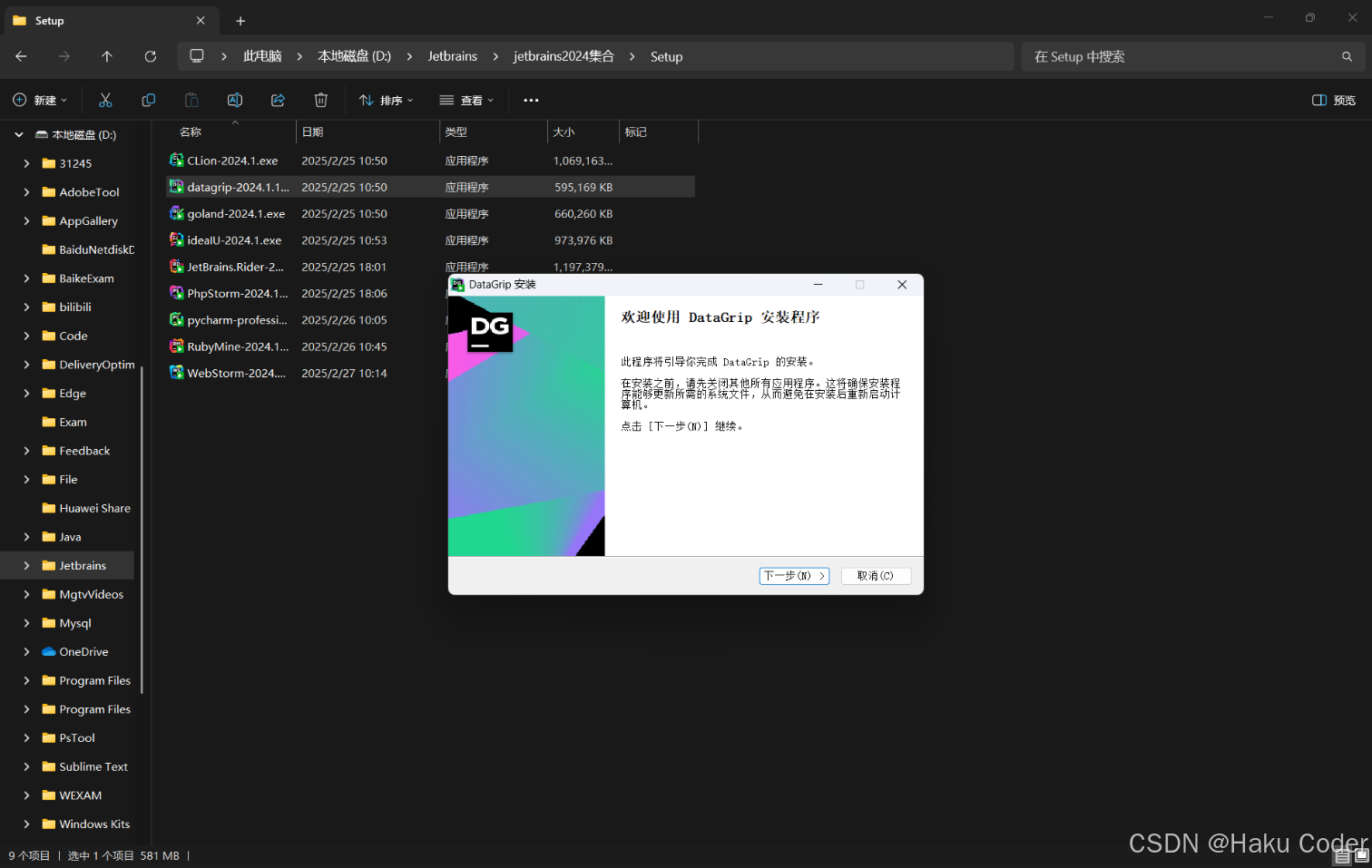Click the details view icon at bottom right
This screenshot has width=1372, height=868.
[x=1343, y=854]
